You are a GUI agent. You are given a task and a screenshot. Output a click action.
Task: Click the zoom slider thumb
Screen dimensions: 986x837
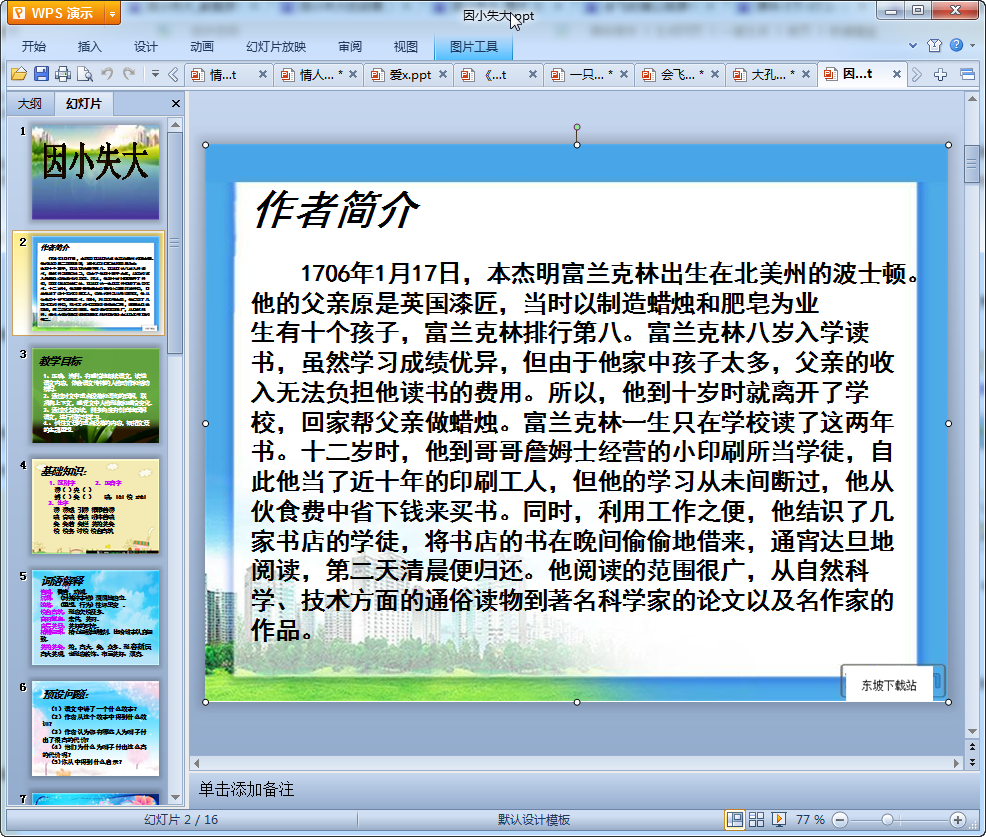tap(887, 819)
